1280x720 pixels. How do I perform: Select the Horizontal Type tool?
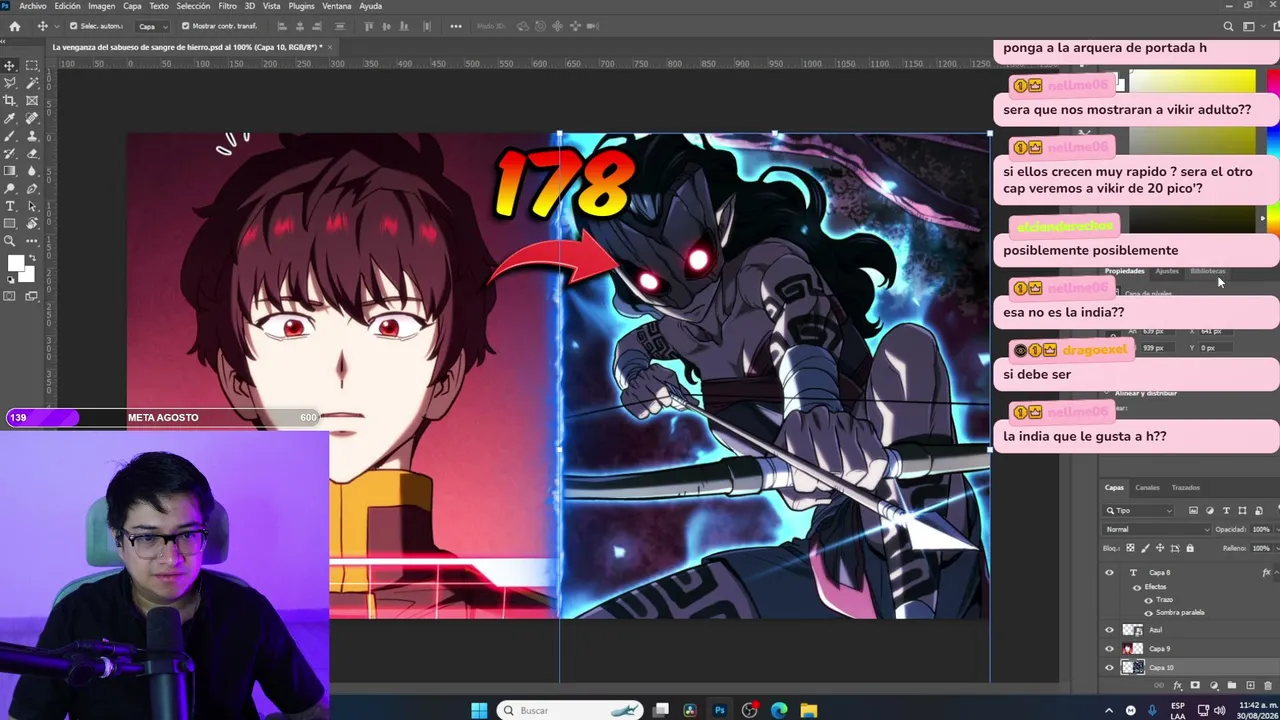click(10, 206)
